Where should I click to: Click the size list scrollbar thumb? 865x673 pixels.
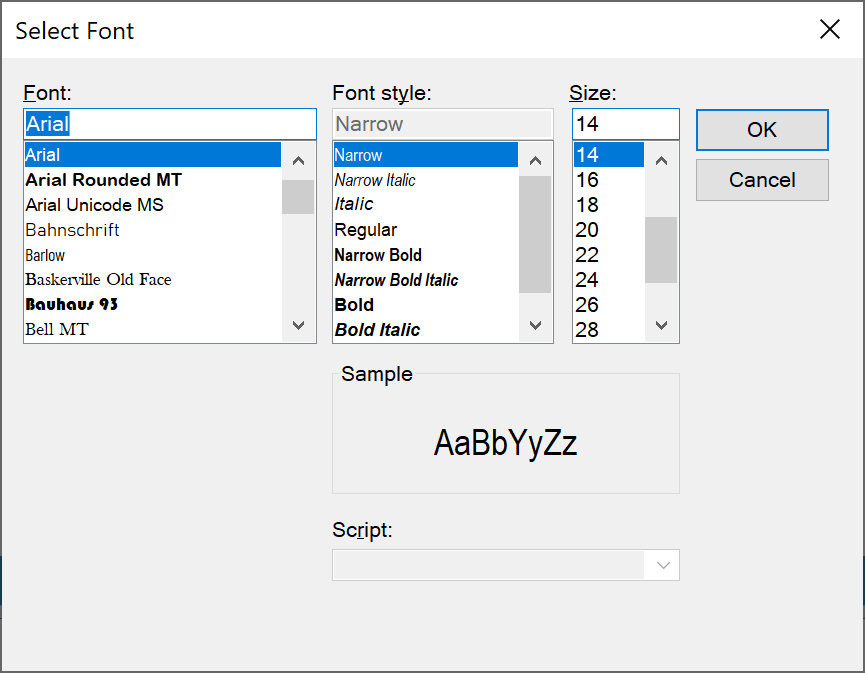click(x=661, y=250)
